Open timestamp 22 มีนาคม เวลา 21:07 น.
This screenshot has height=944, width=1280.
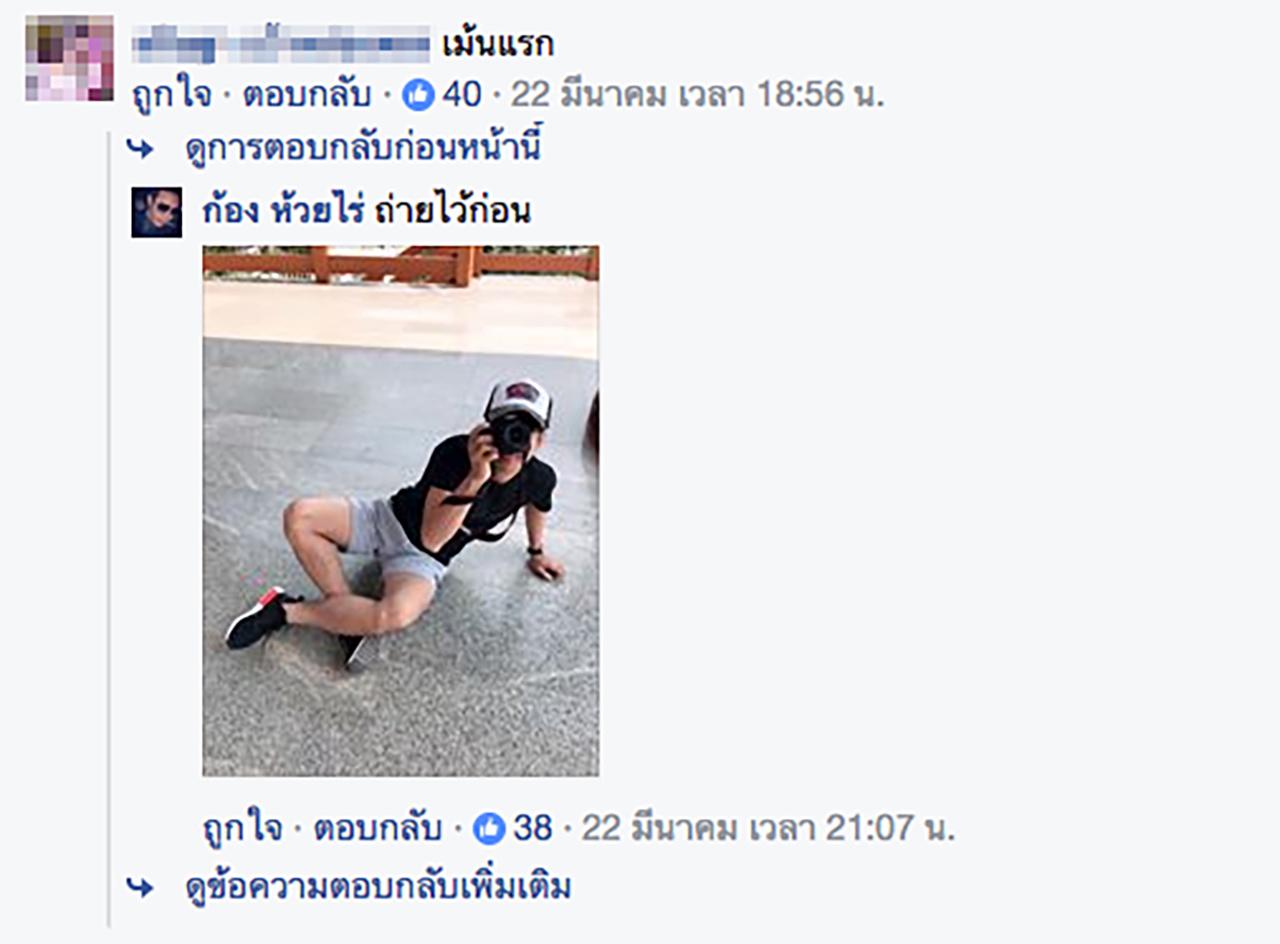pyautogui.click(x=769, y=828)
